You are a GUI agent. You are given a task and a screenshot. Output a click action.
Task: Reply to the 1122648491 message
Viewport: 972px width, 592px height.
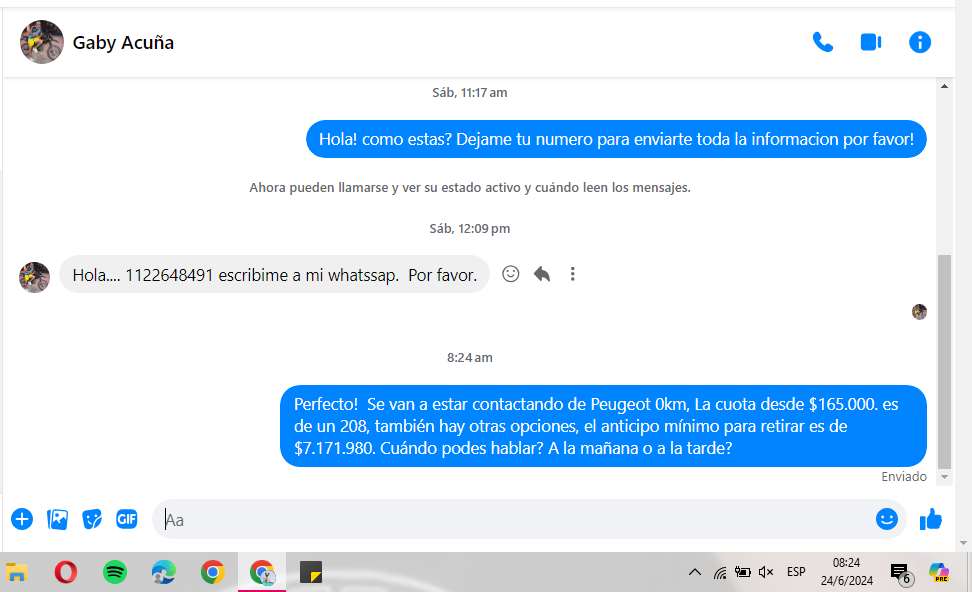point(541,274)
